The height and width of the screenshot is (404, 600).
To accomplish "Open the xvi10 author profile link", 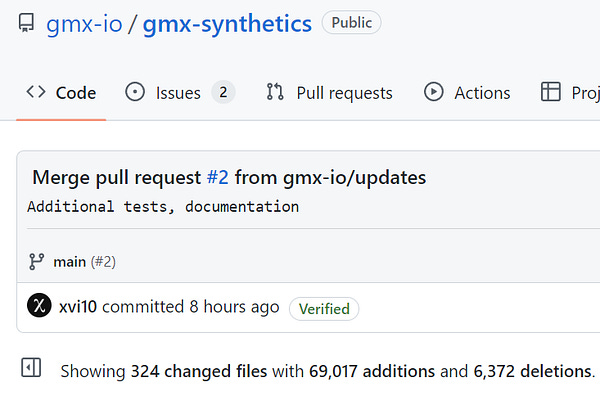I will click(78, 306).
